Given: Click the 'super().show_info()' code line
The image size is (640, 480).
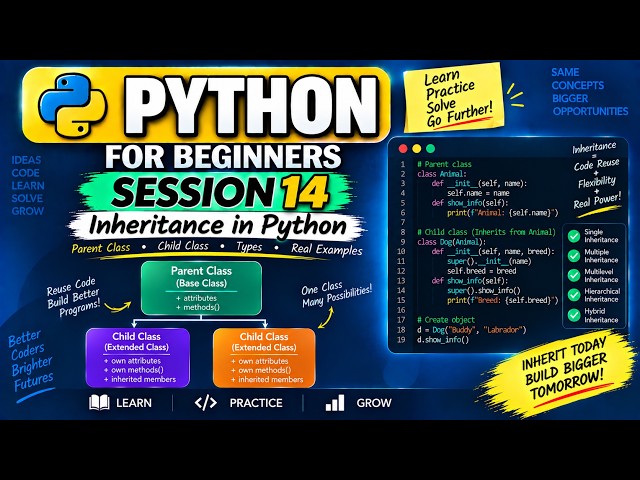Looking at the screenshot, I should click(484, 291).
